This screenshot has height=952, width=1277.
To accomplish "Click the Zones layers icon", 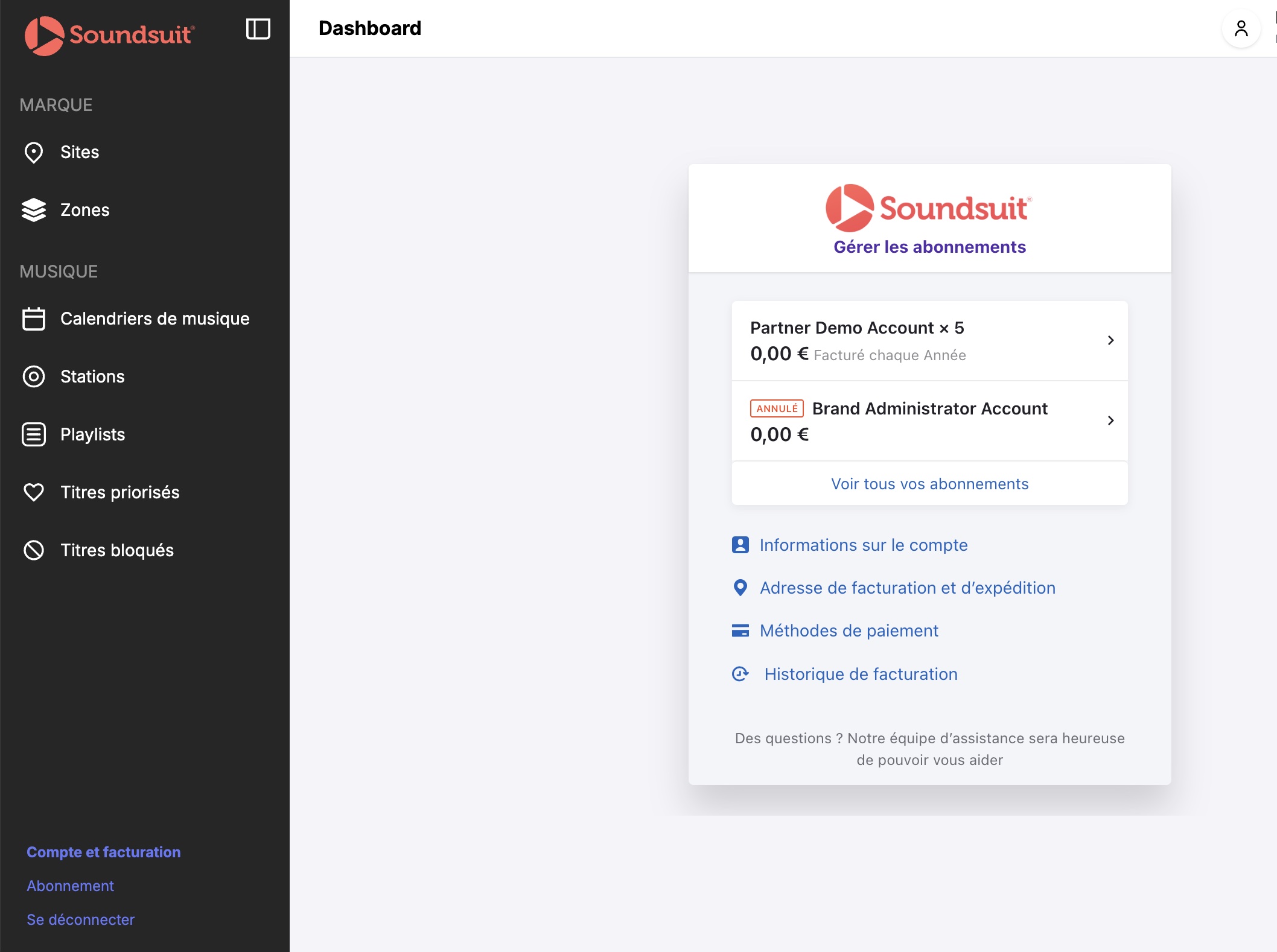I will 34,210.
